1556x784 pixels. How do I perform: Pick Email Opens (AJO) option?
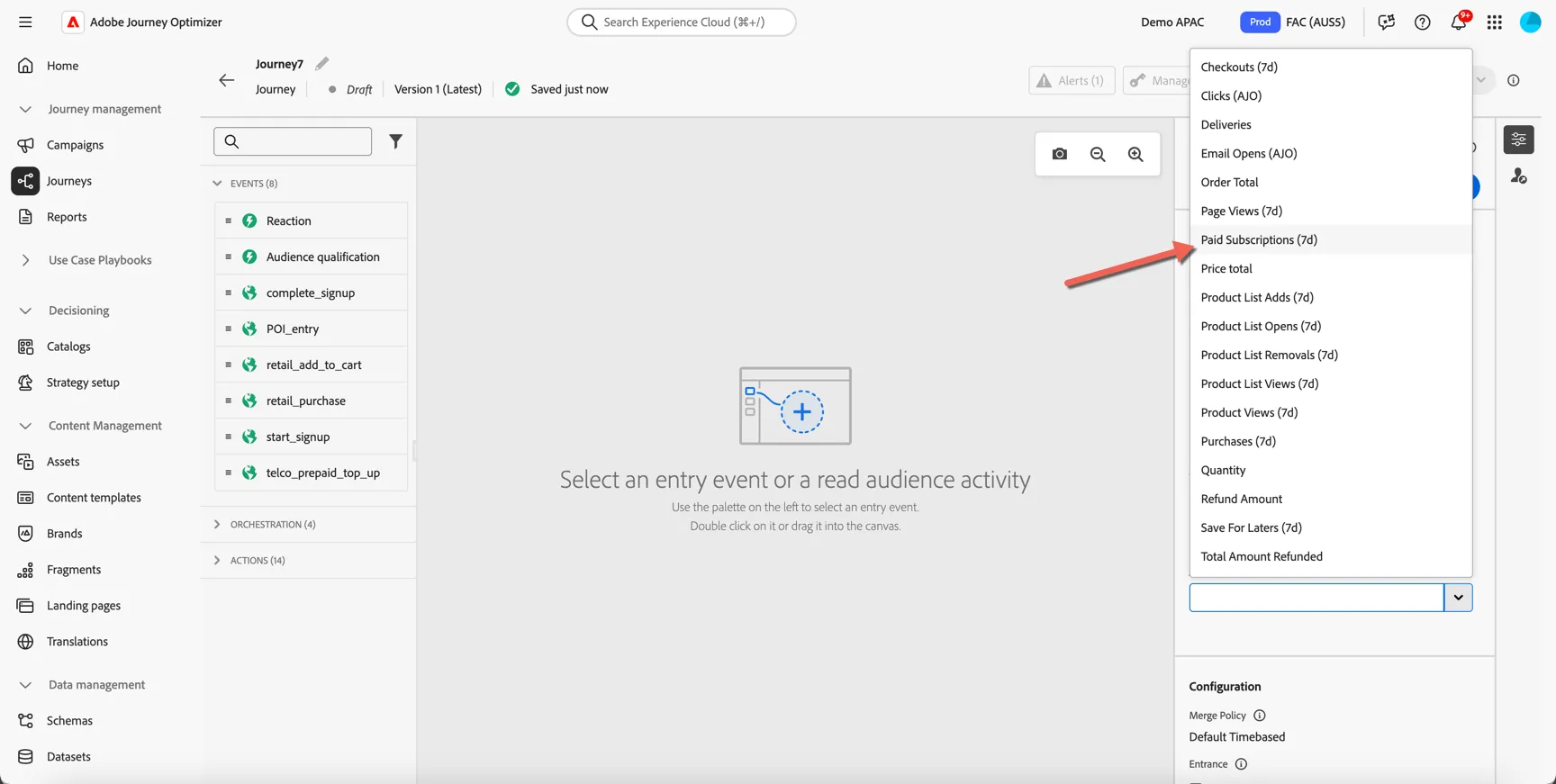pyautogui.click(x=1331, y=153)
